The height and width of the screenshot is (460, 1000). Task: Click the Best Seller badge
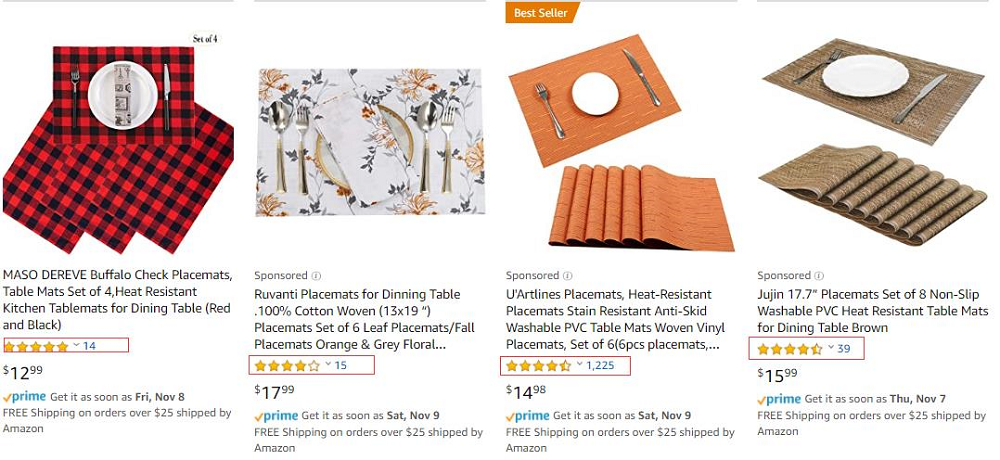coord(540,13)
